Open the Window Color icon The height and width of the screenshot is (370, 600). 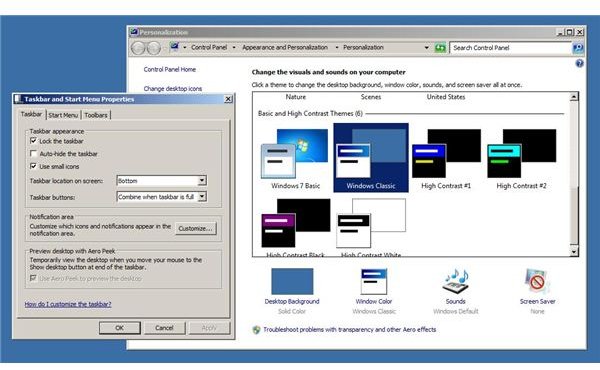(x=374, y=281)
